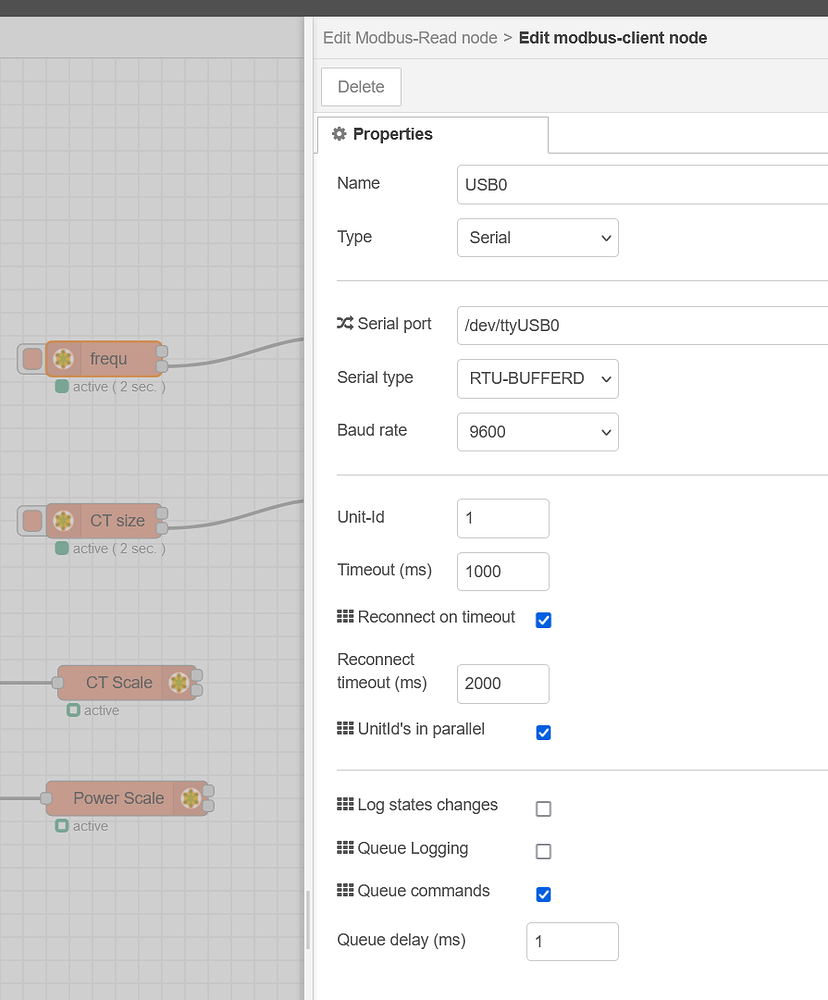Click the function icon on the Power Scale node
This screenshot has height=1000, width=828.
click(x=191, y=798)
